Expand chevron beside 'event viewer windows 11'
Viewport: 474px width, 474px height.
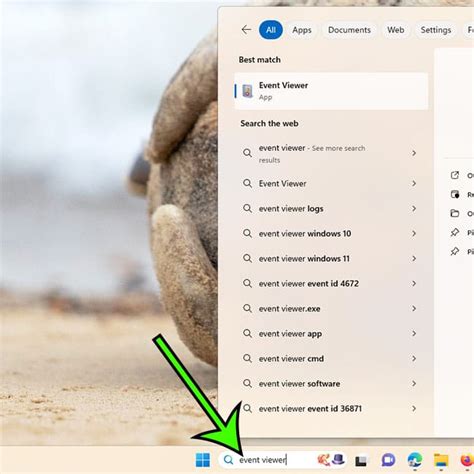[414, 259]
